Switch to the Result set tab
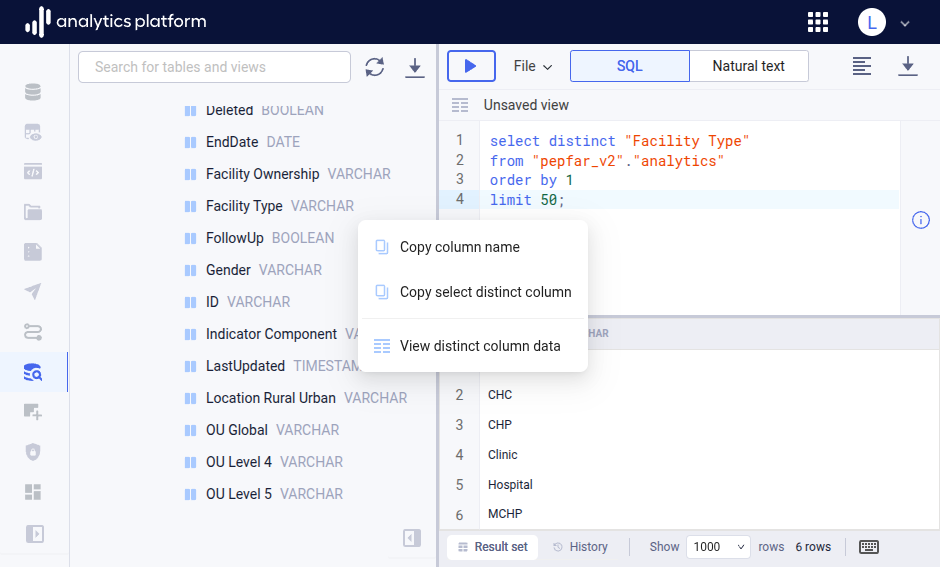This screenshot has height=567, width=940. point(493,547)
